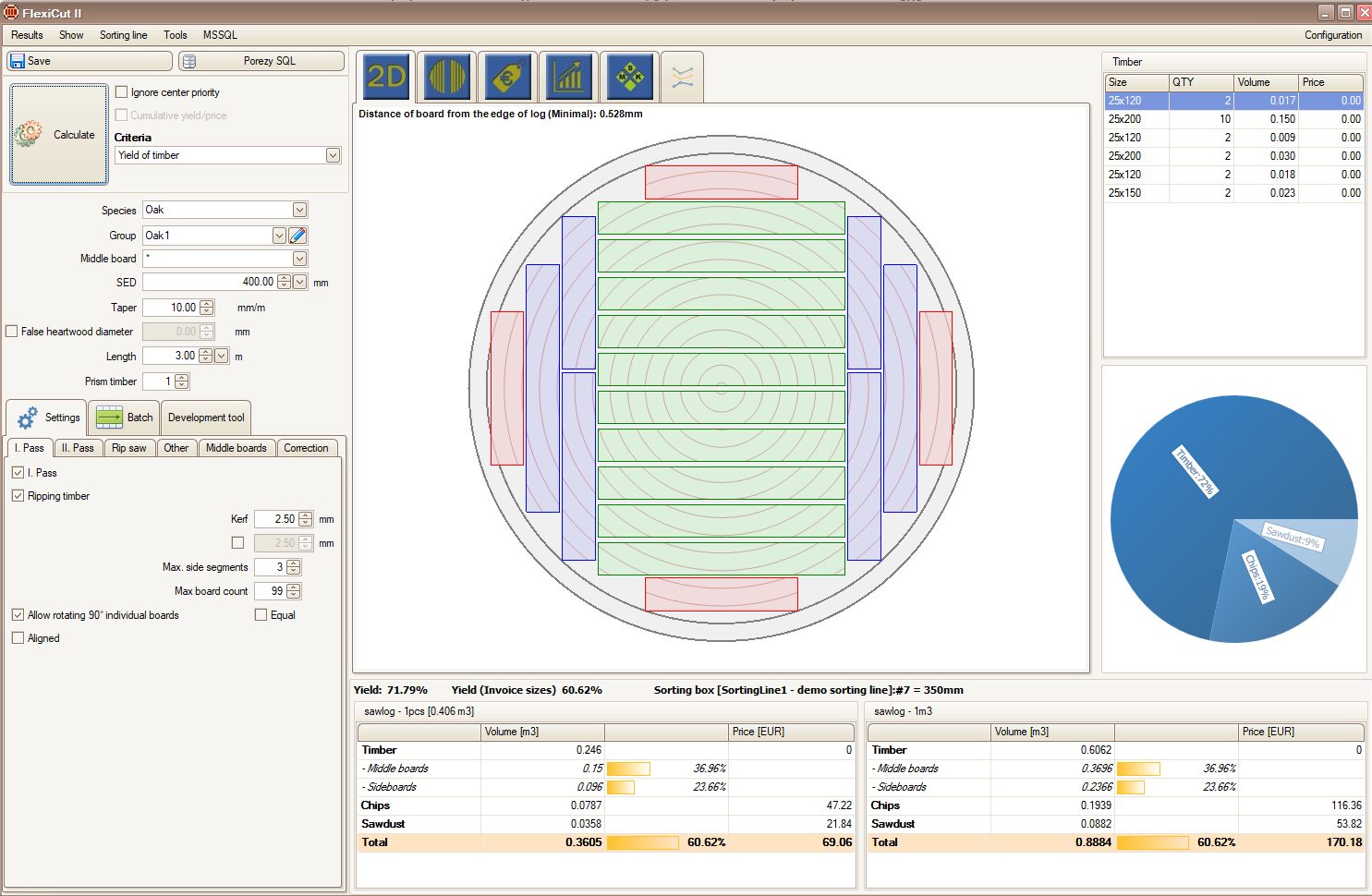Switch to the Rip saw tab

(x=128, y=448)
